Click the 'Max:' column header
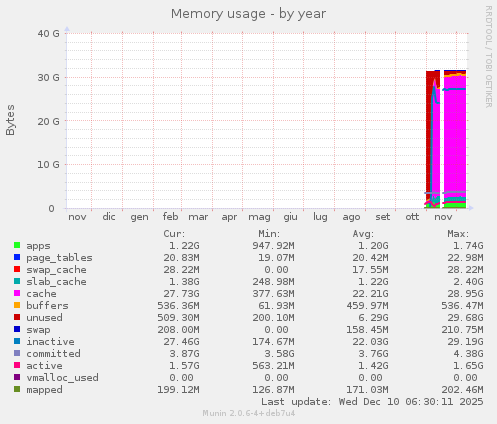497x424 pixels. pyautogui.click(x=458, y=234)
